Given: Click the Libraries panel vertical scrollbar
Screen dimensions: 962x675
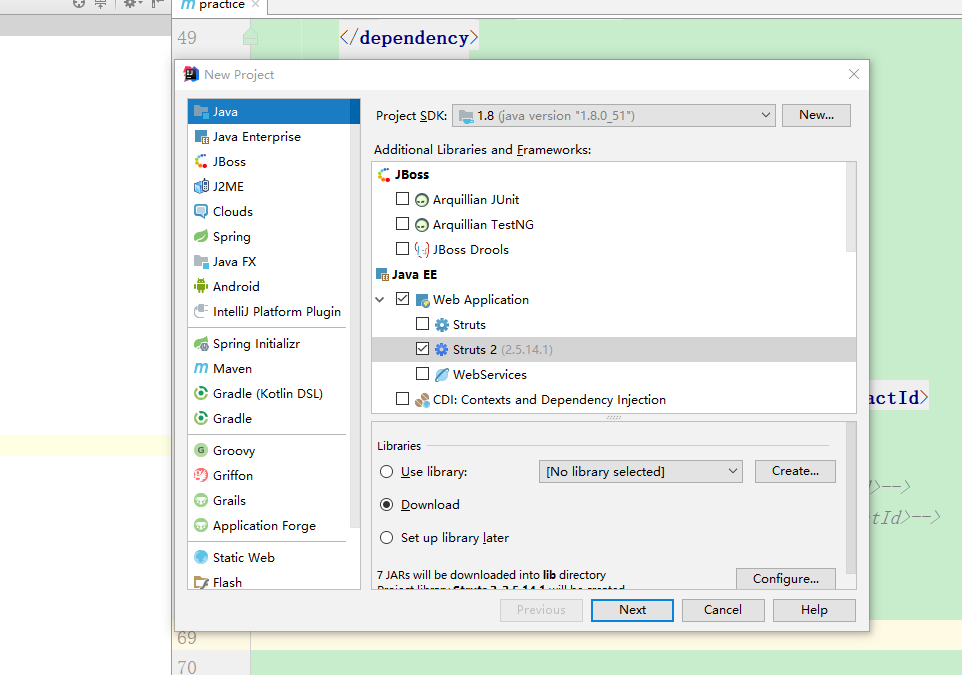Looking at the screenshot, I should (850, 497).
